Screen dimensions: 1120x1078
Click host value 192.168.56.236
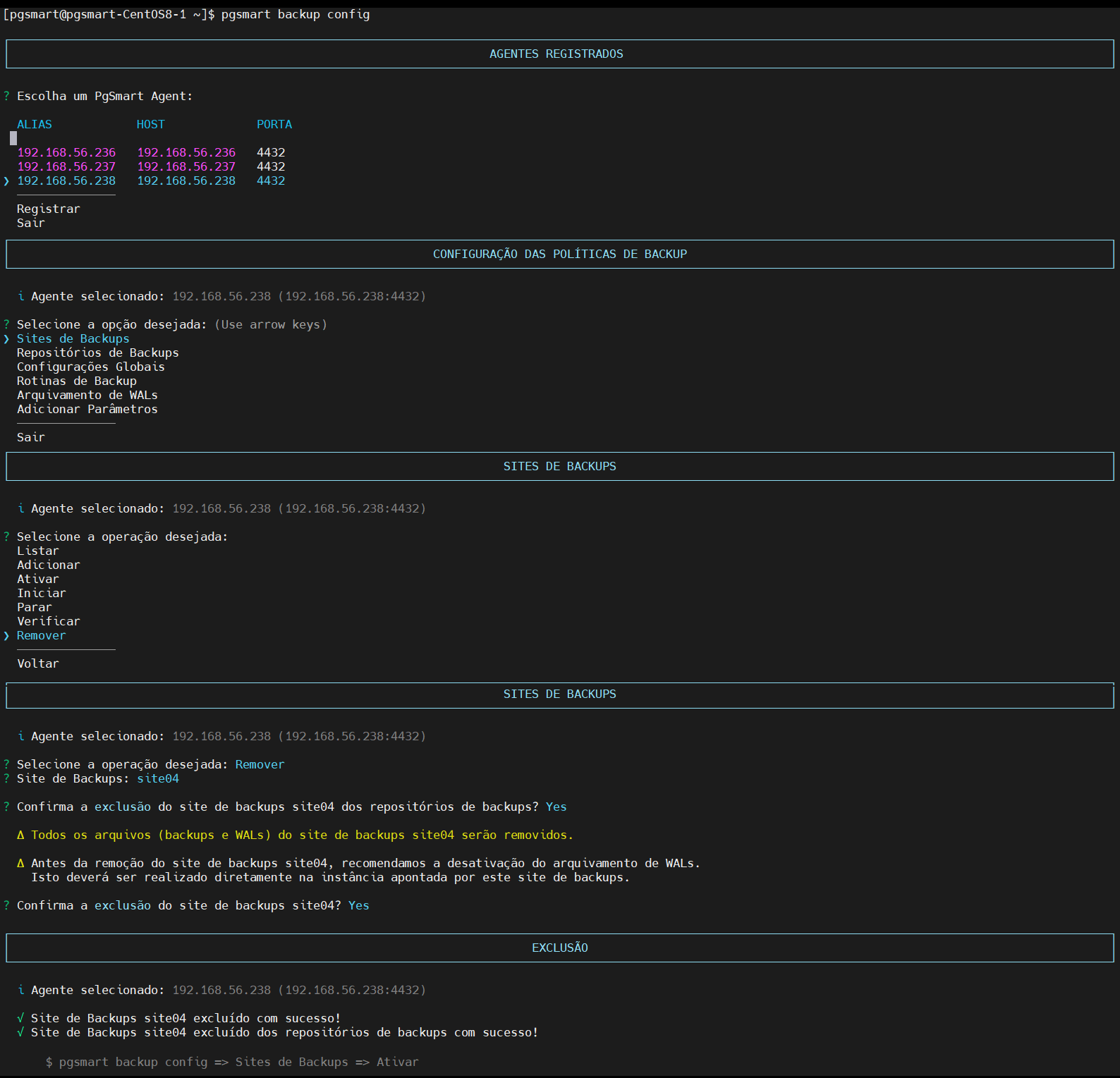coord(186,152)
